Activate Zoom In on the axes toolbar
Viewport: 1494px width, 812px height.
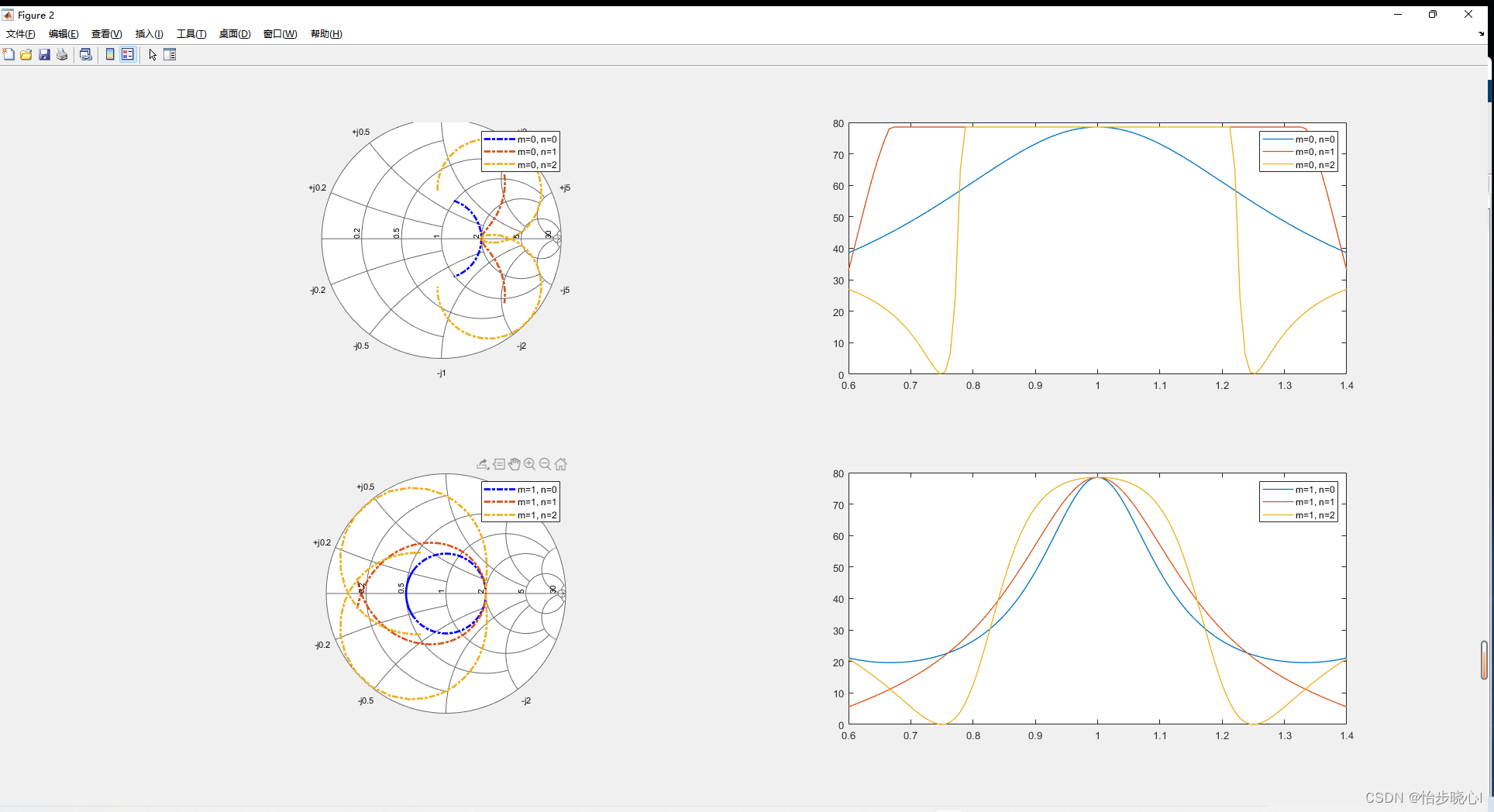[x=530, y=464]
